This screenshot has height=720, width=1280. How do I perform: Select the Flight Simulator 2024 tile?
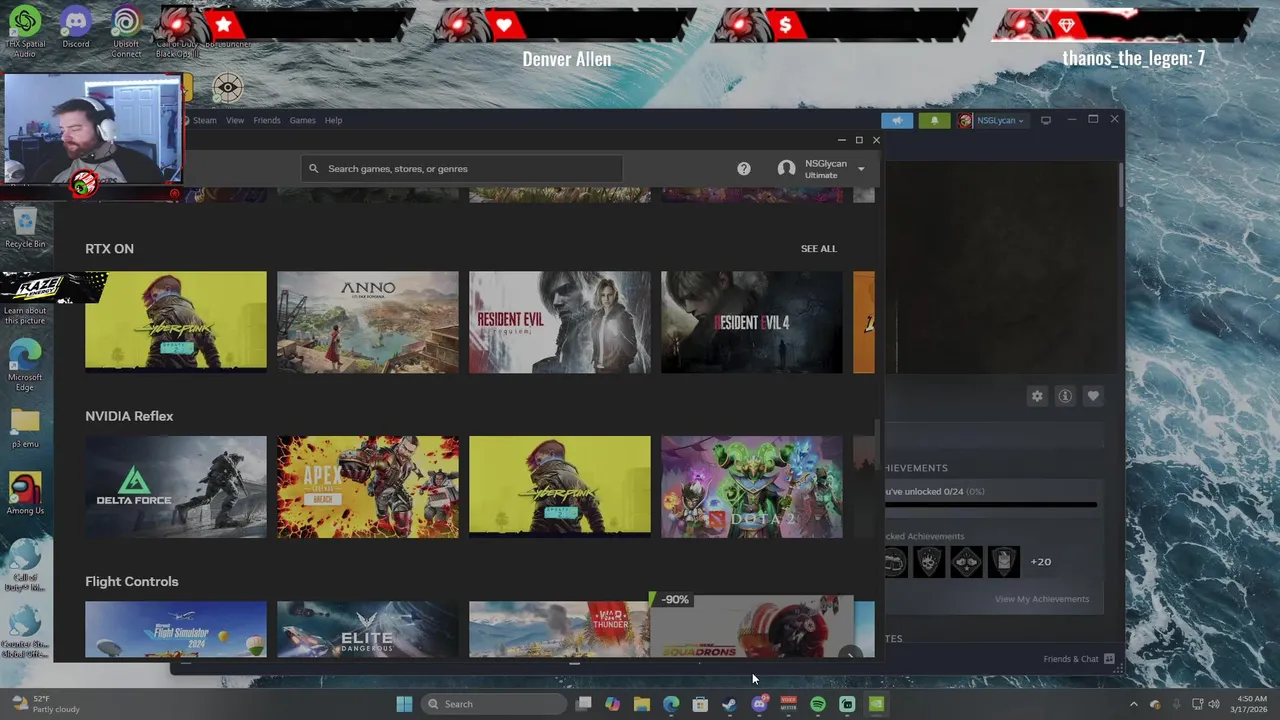tap(176, 629)
